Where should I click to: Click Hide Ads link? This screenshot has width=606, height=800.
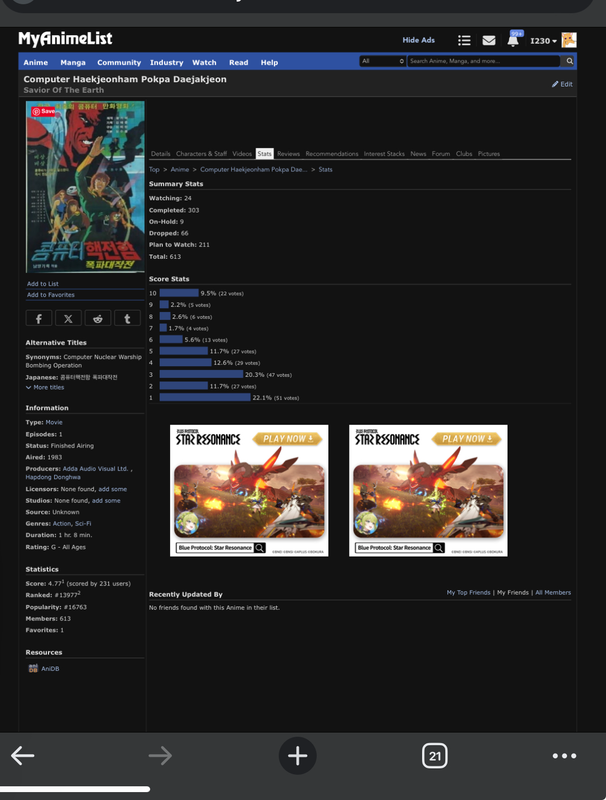coord(418,40)
